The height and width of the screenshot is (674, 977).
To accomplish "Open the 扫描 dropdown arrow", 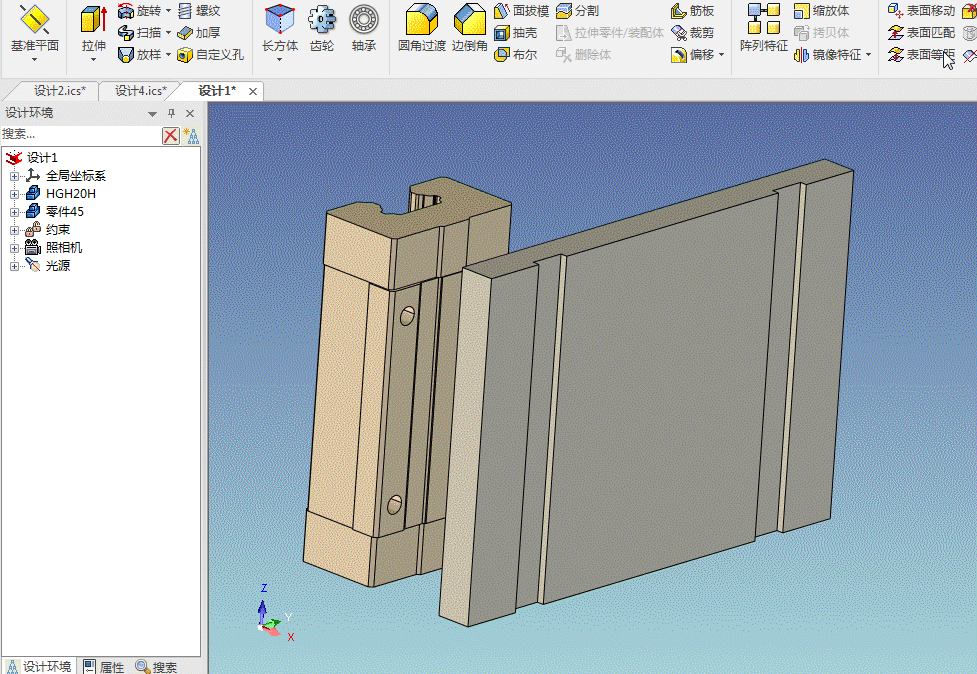I will pyautogui.click(x=168, y=32).
